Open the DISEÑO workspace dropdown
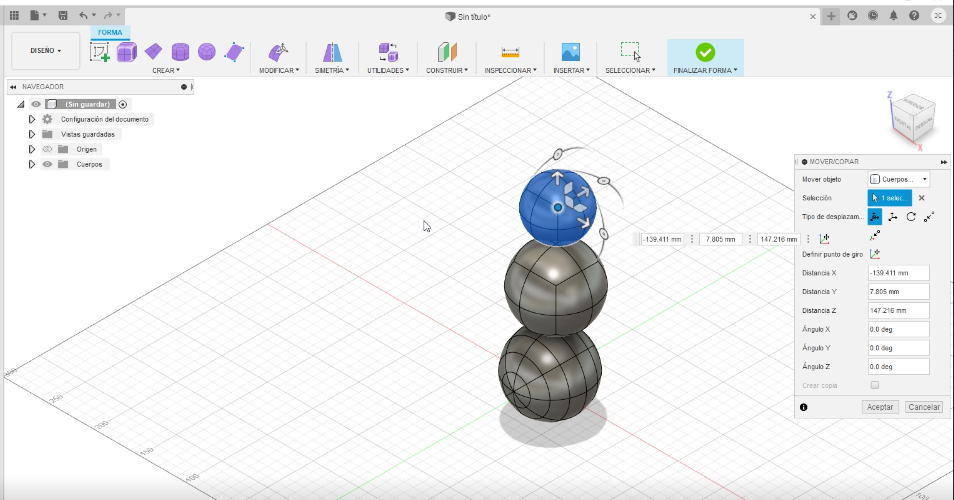 click(46, 51)
